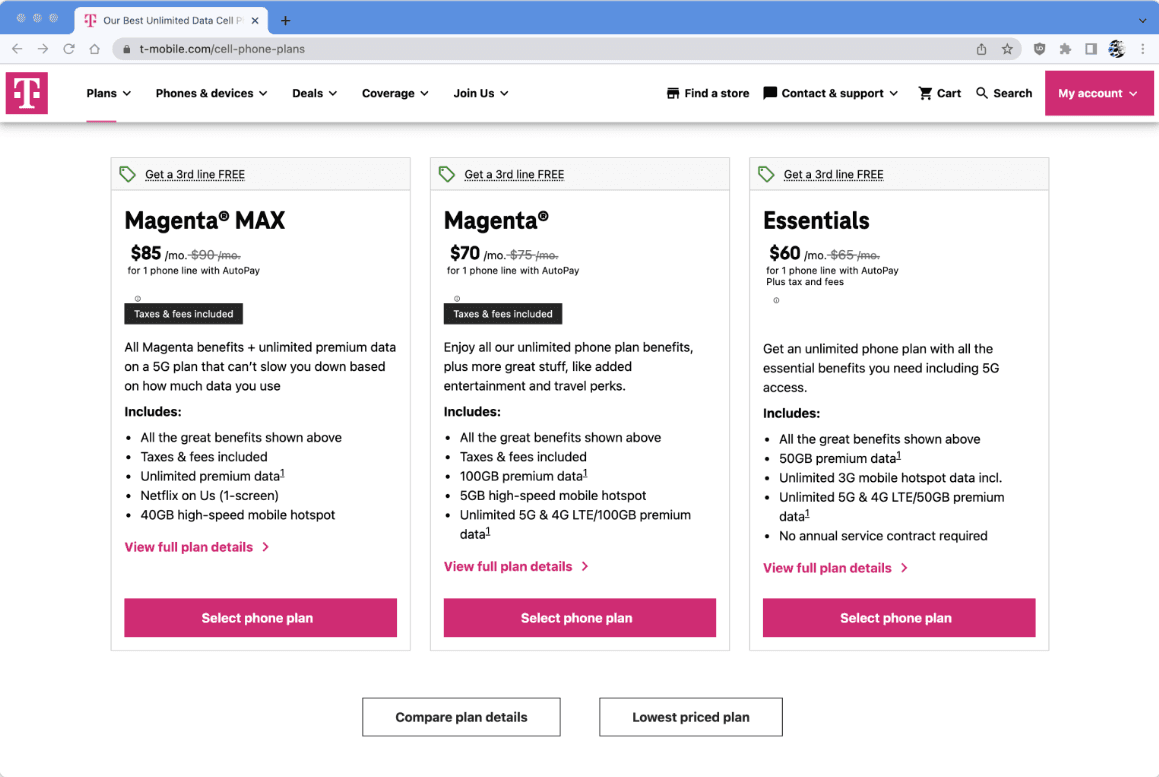The image size is (1159, 777).
Task: Click the browser share icon
Action: coord(981,49)
